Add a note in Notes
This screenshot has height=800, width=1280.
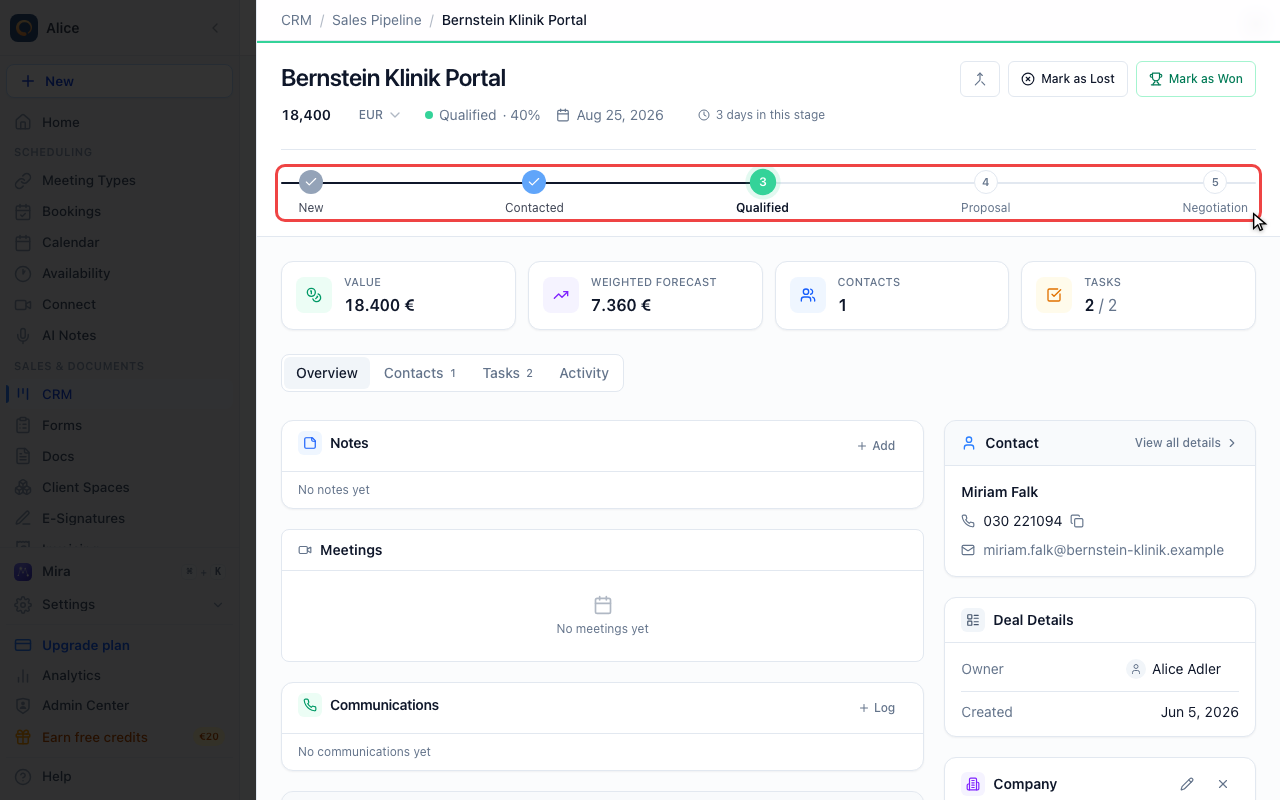click(876, 446)
